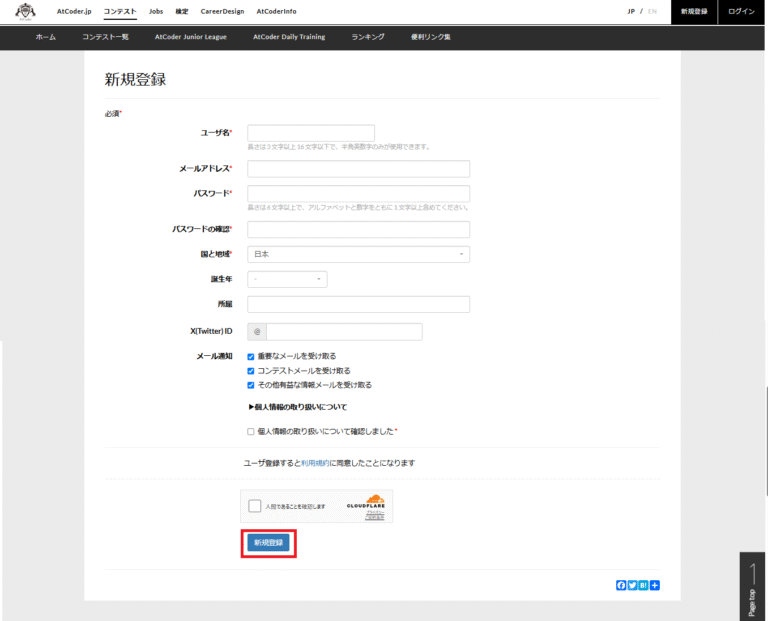The height and width of the screenshot is (621, 768).
Task: Toggle コンテストメールを受け取る checkbox
Action: 251,370
